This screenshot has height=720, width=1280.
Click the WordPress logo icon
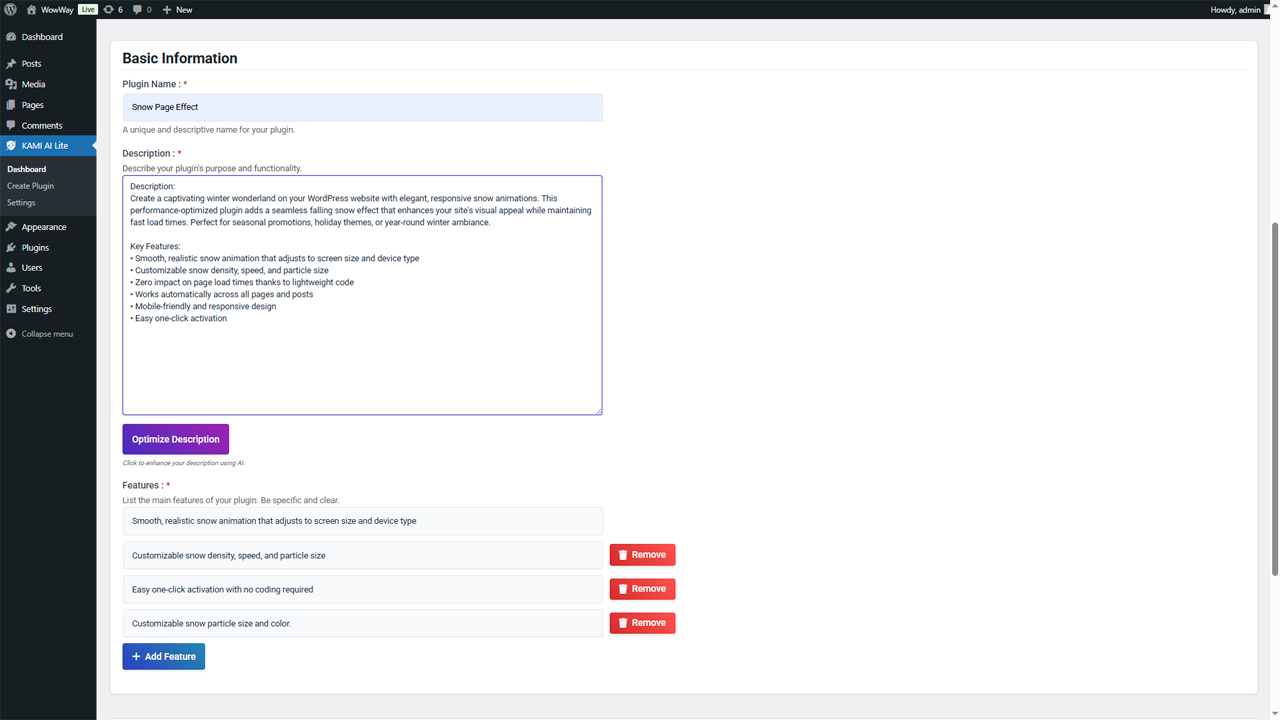pos(11,9)
